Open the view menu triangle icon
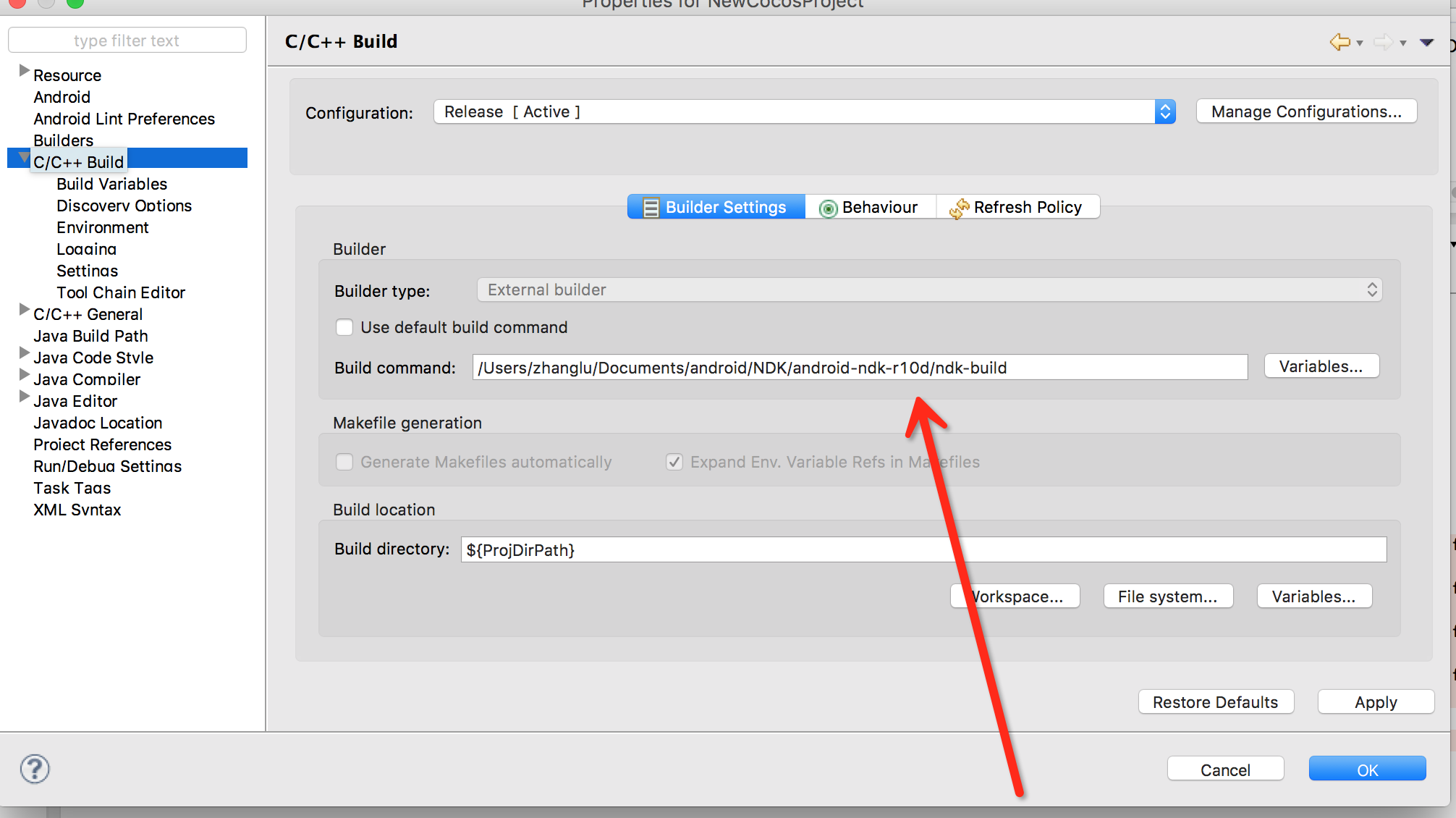This screenshot has width=1456, height=818. coord(1427,42)
